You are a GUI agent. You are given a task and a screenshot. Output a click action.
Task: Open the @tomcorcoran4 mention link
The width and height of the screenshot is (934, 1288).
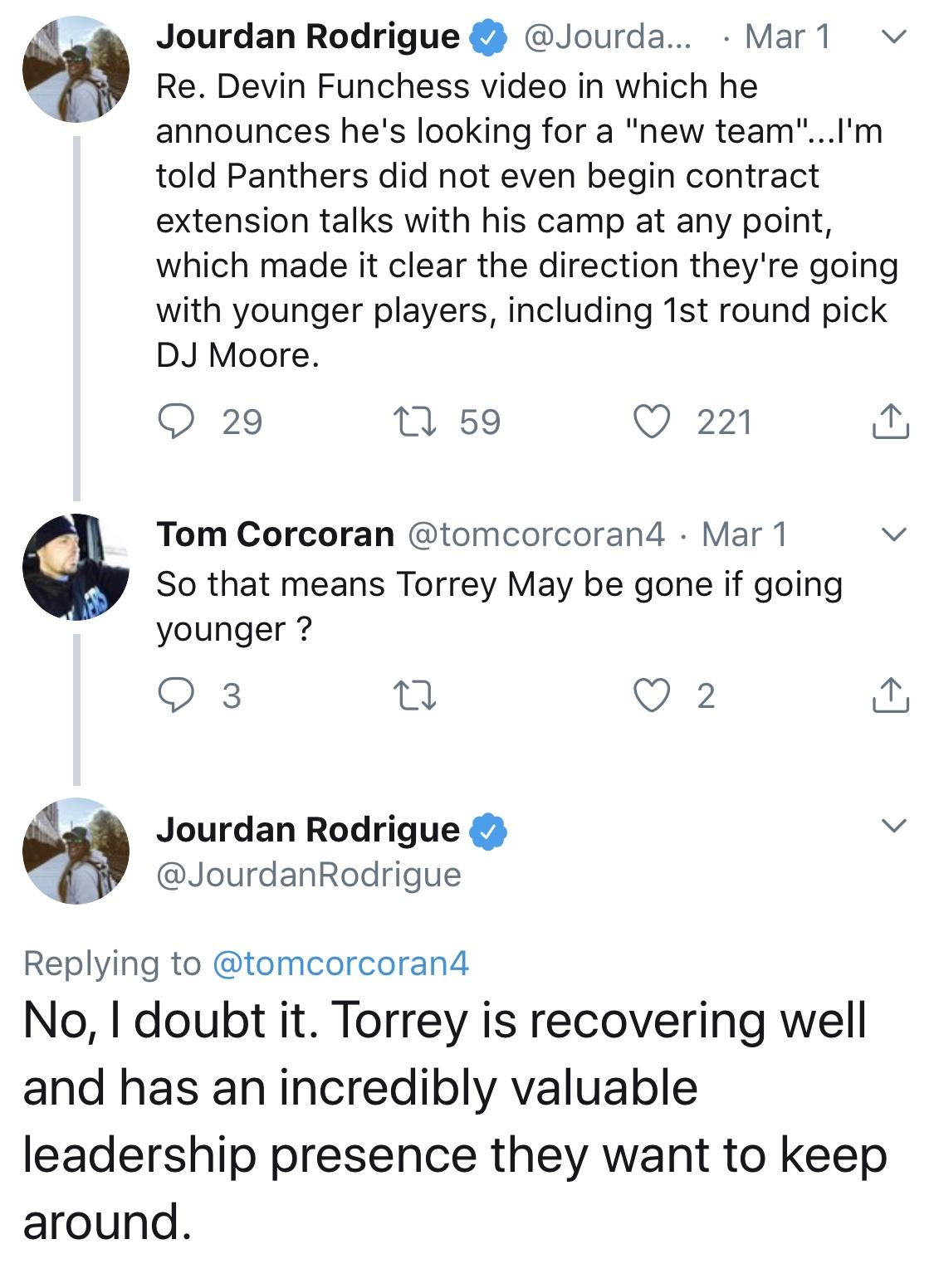pos(341,963)
